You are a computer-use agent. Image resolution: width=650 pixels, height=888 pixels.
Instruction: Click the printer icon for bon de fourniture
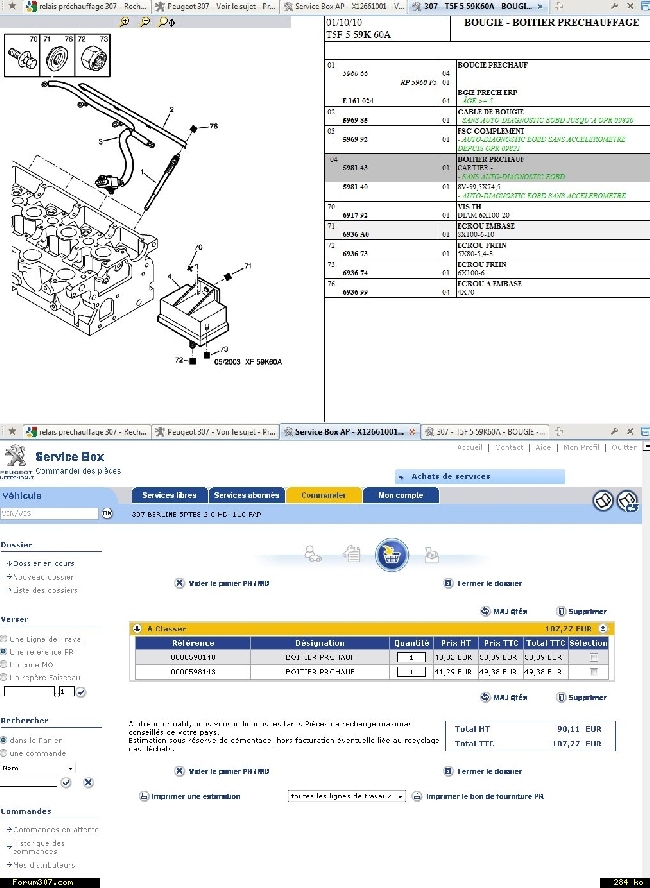(x=417, y=796)
